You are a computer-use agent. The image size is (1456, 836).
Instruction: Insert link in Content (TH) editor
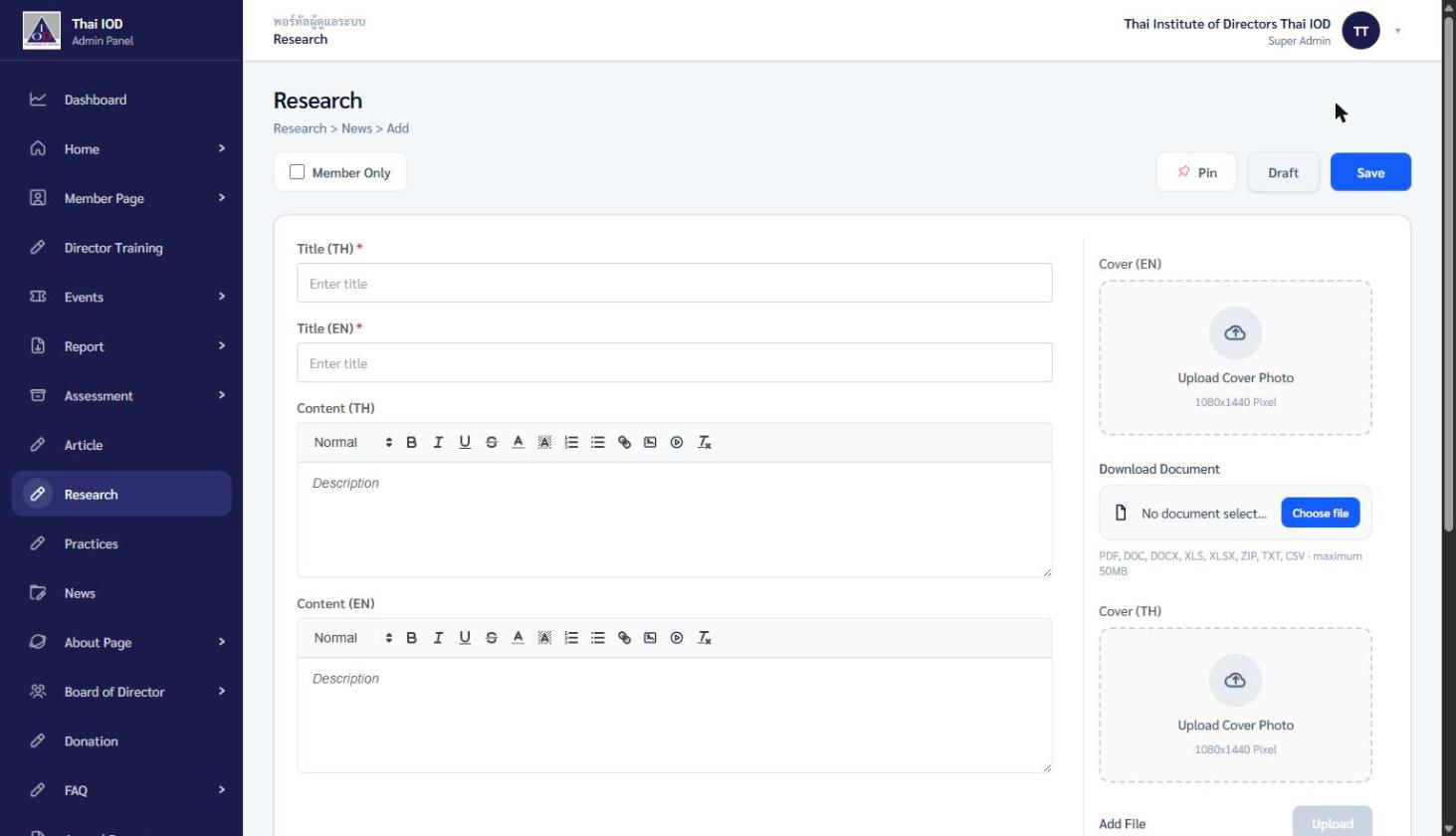click(624, 442)
